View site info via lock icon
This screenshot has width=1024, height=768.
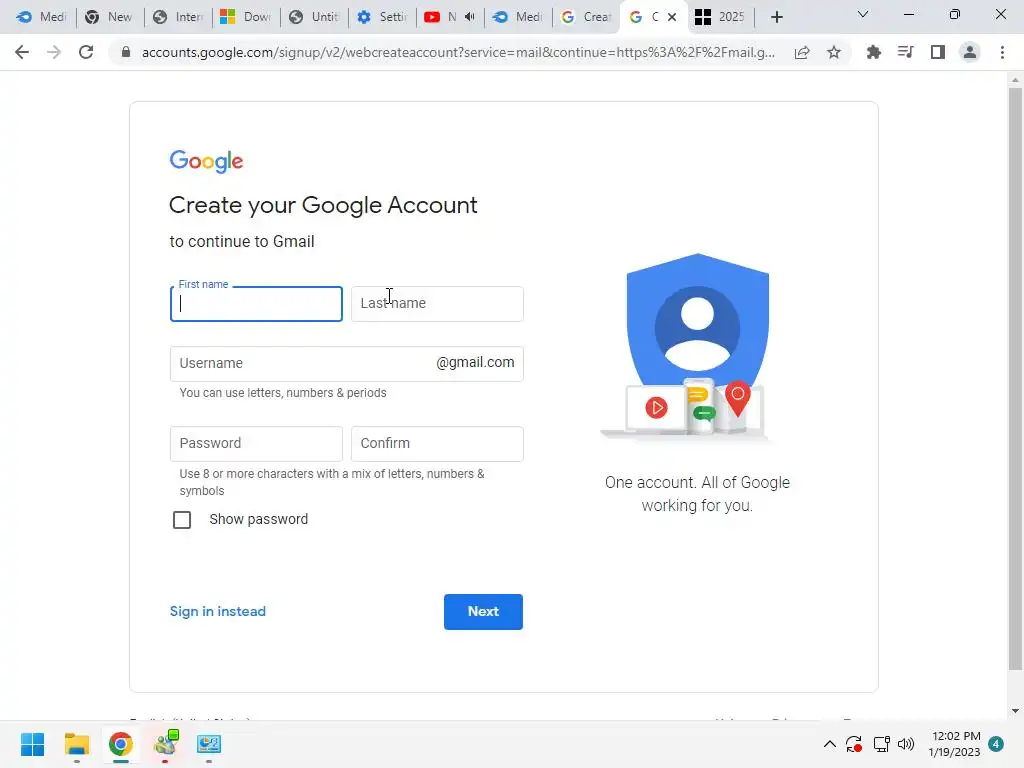pos(126,52)
